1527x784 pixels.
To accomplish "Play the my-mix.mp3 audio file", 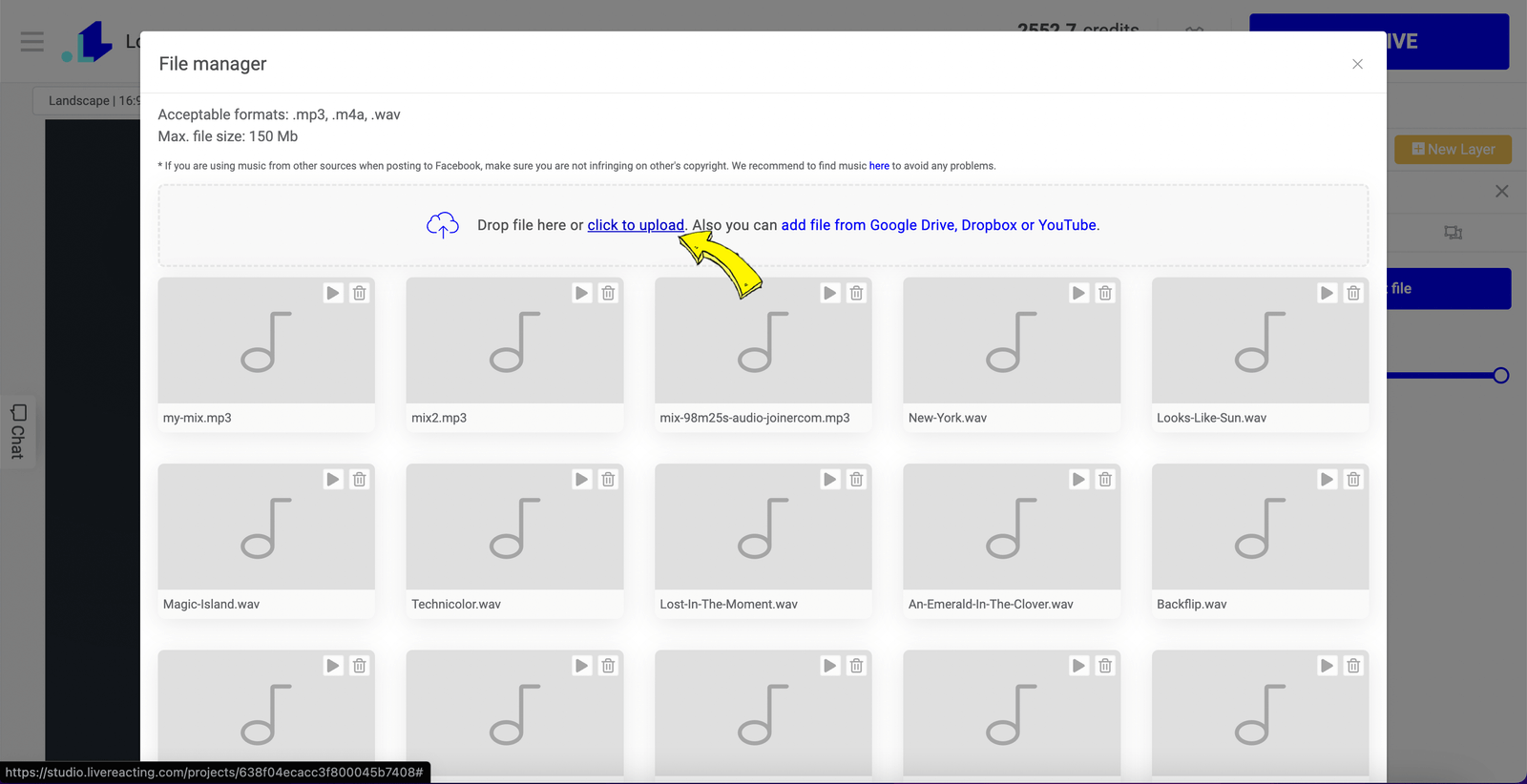I will 333,293.
